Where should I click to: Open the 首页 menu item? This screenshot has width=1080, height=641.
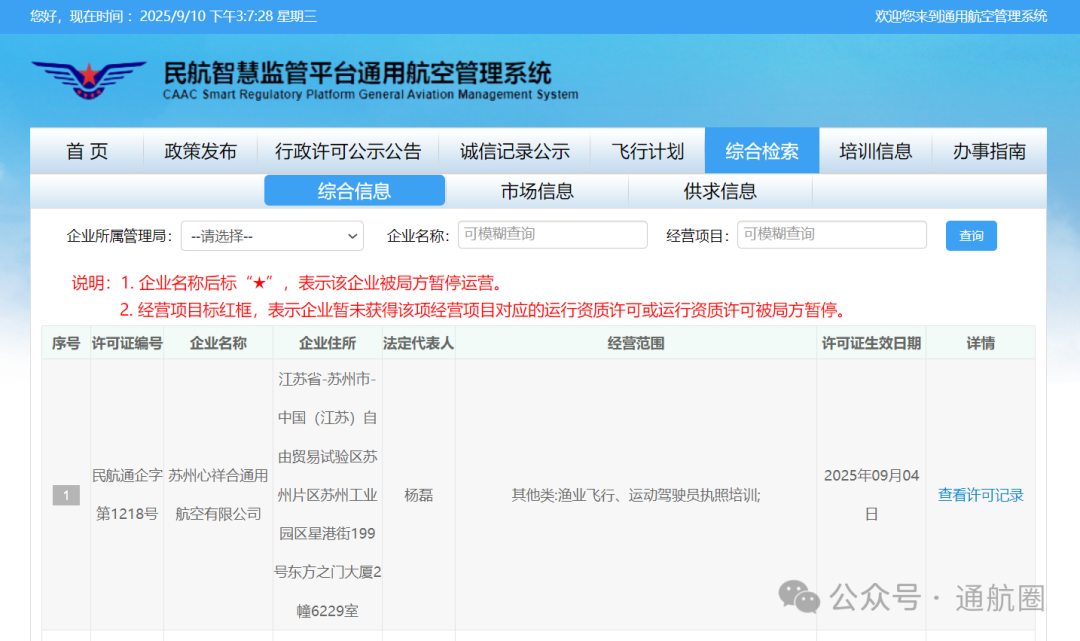88,150
